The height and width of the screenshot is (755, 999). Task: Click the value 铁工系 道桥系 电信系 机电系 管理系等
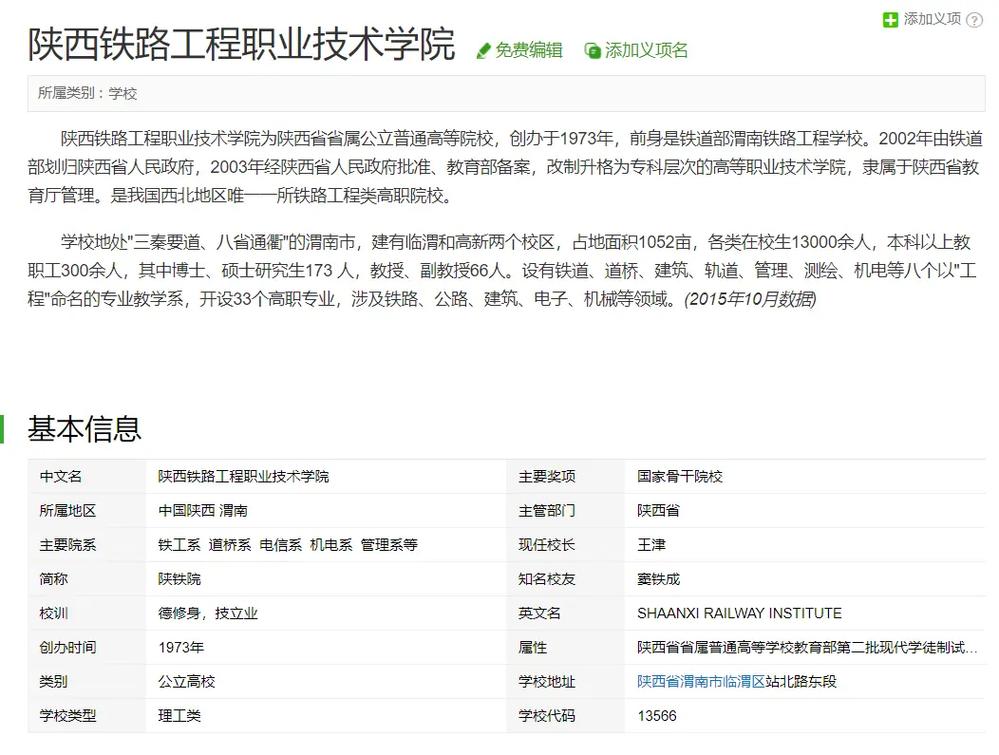tap(288, 545)
